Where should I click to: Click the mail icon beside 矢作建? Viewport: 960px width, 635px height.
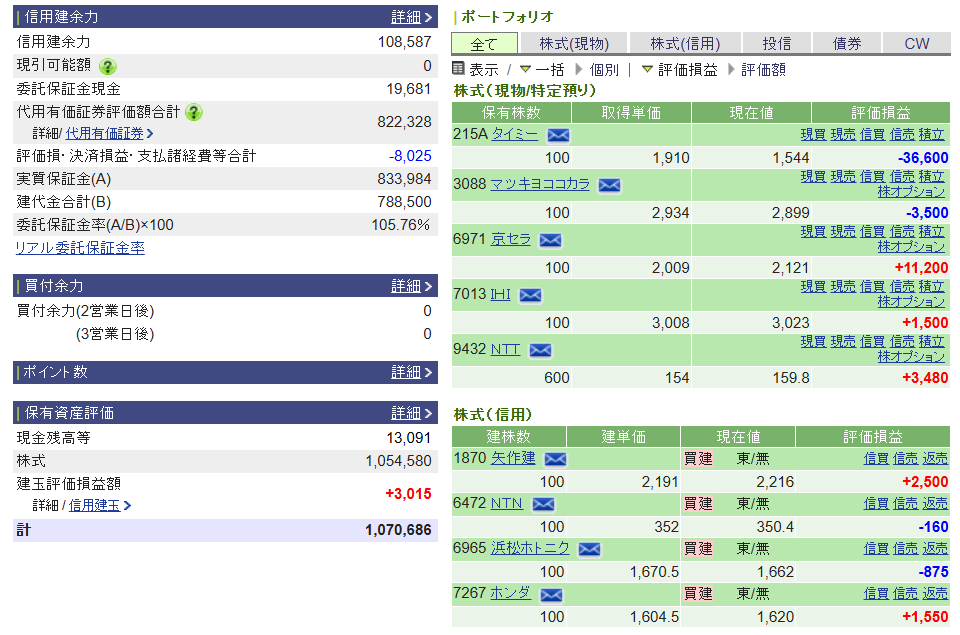(x=555, y=459)
